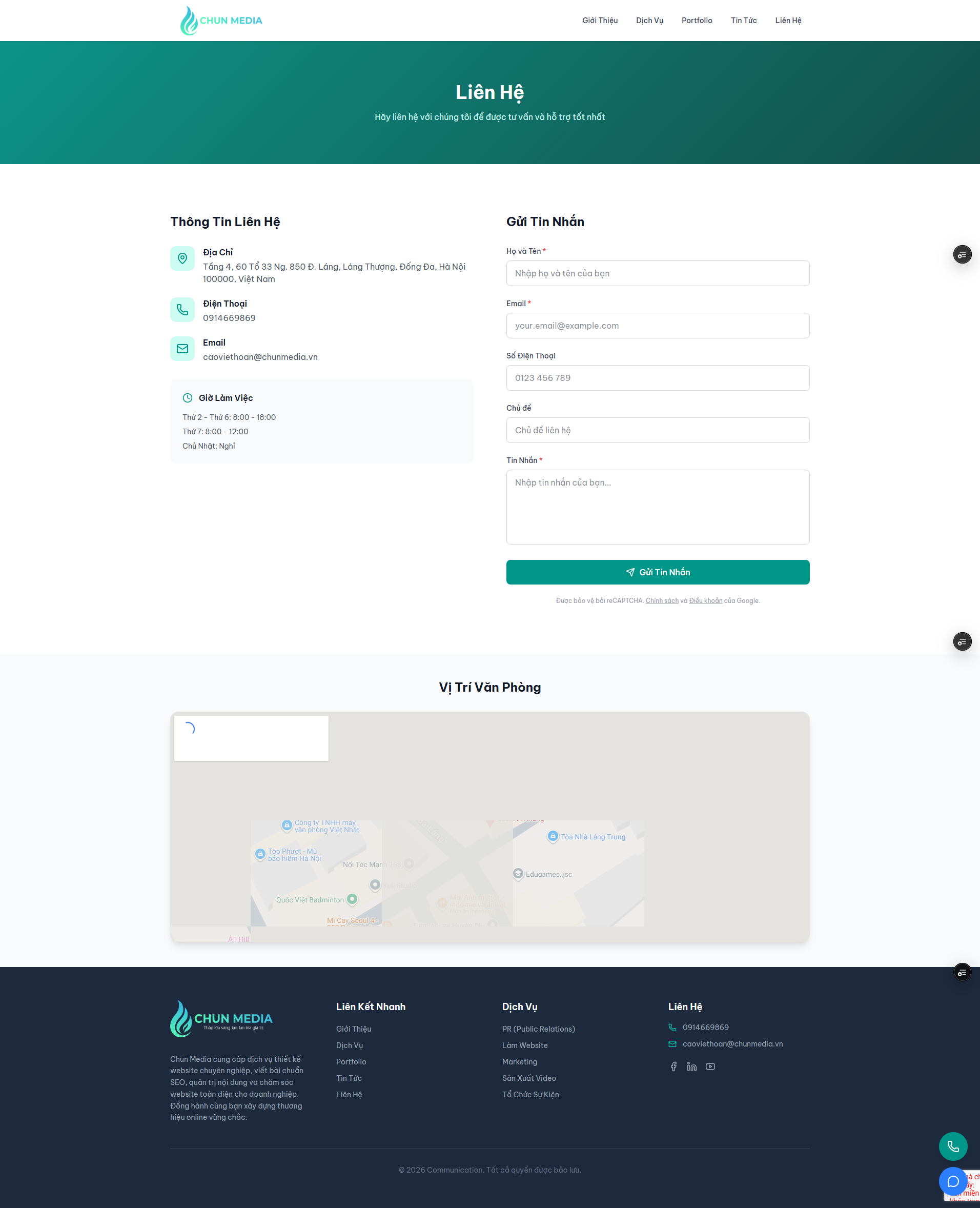Viewport: 980px width, 1208px height.
Task: Open the reCAPTCHA Chính sách link
Action: tap(662, 600)
